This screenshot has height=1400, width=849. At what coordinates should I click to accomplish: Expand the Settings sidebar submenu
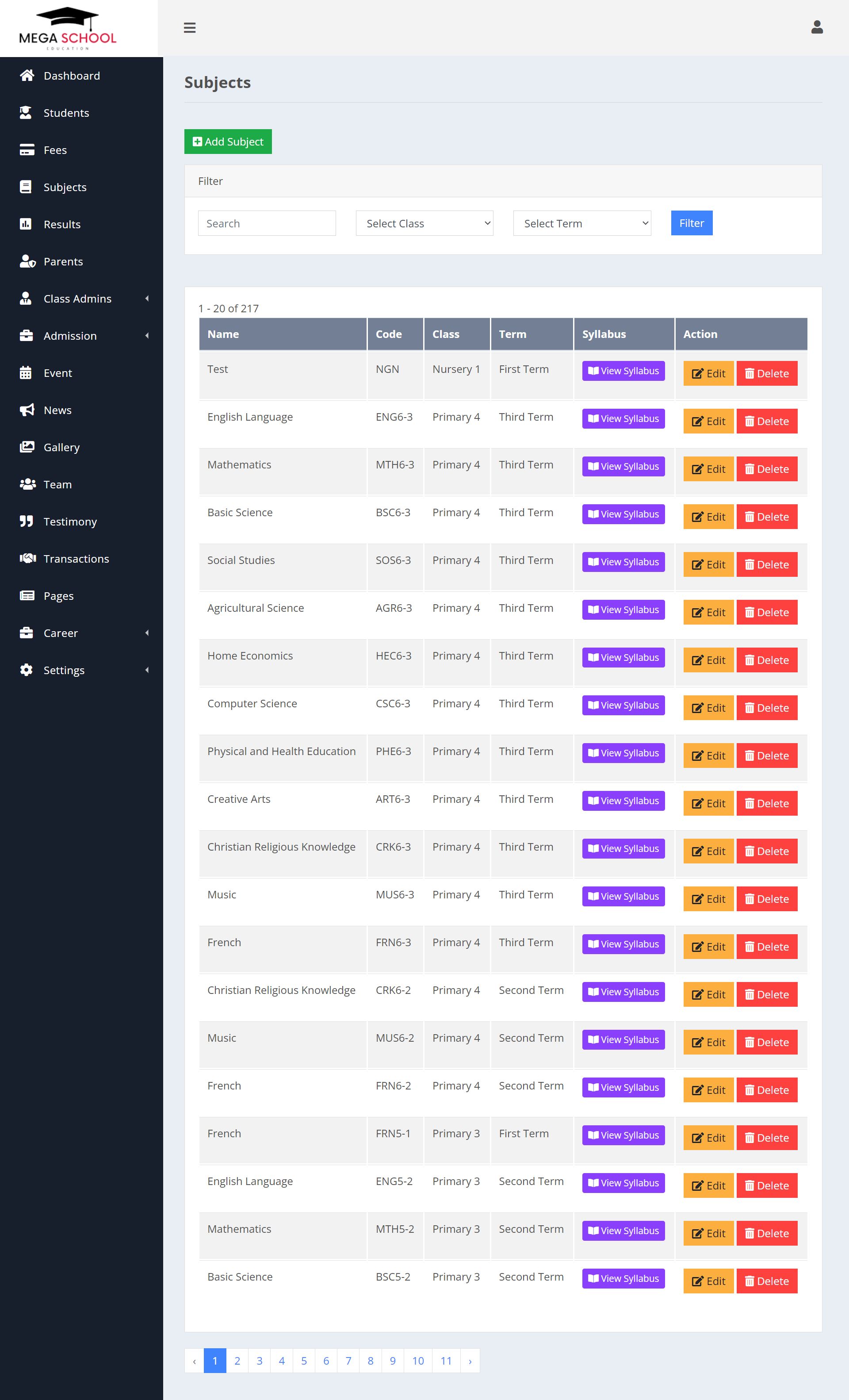click(x=146, y=671)
